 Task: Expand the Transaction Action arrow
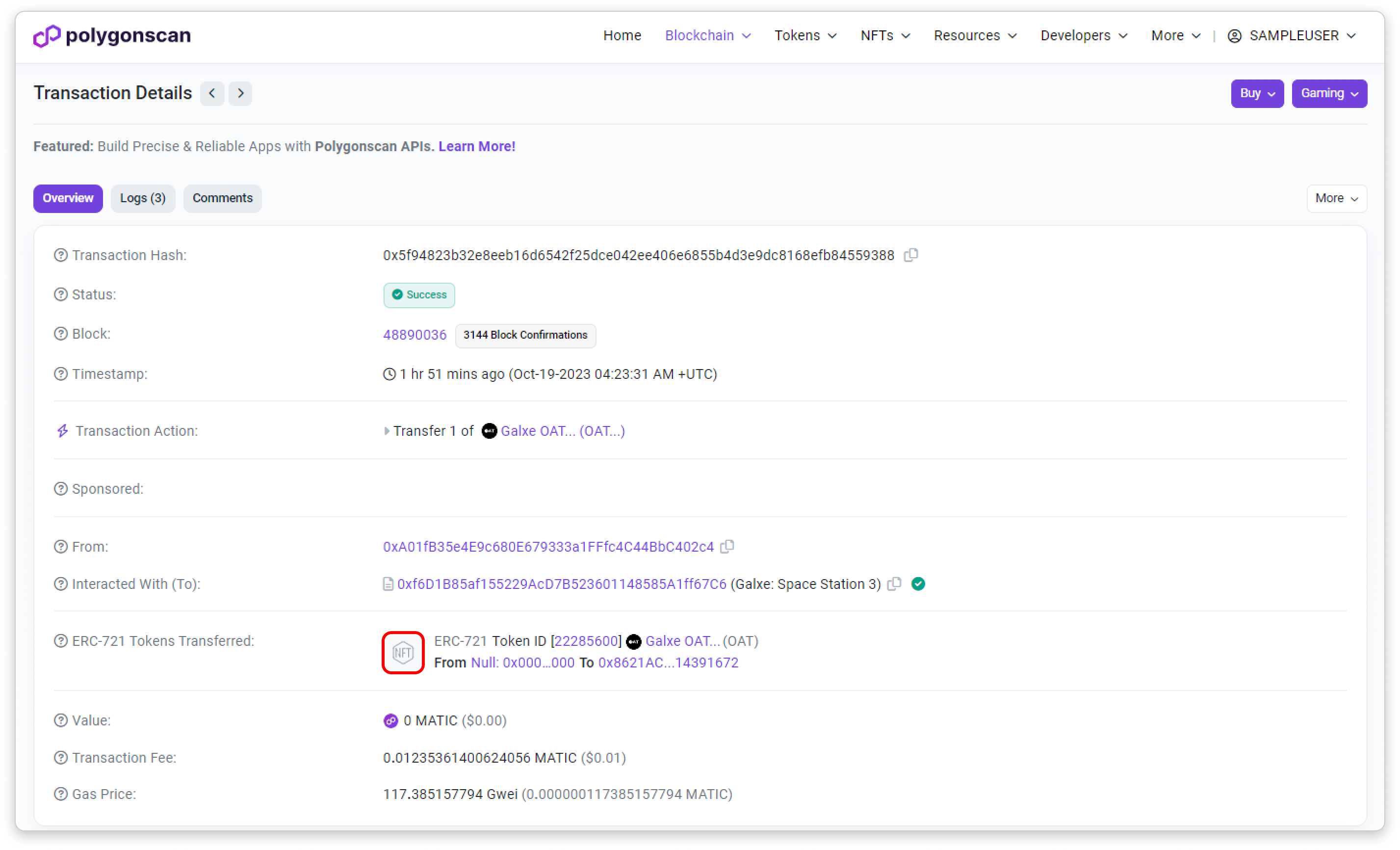[x=387, y=431]
